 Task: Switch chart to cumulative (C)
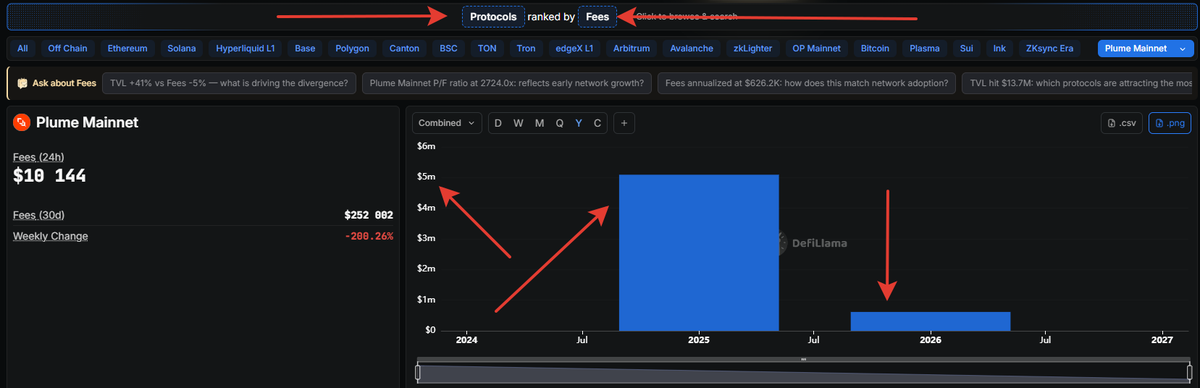pos(597,123)
